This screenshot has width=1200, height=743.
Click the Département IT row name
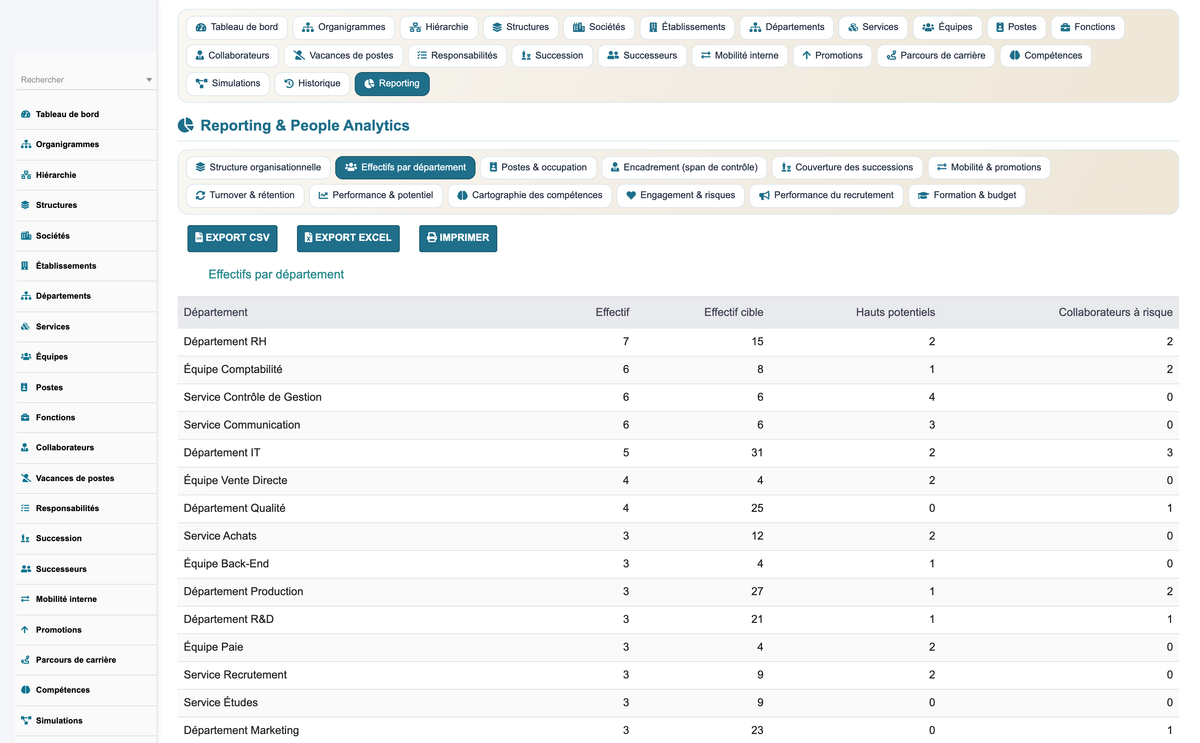(x=222, y=453)
